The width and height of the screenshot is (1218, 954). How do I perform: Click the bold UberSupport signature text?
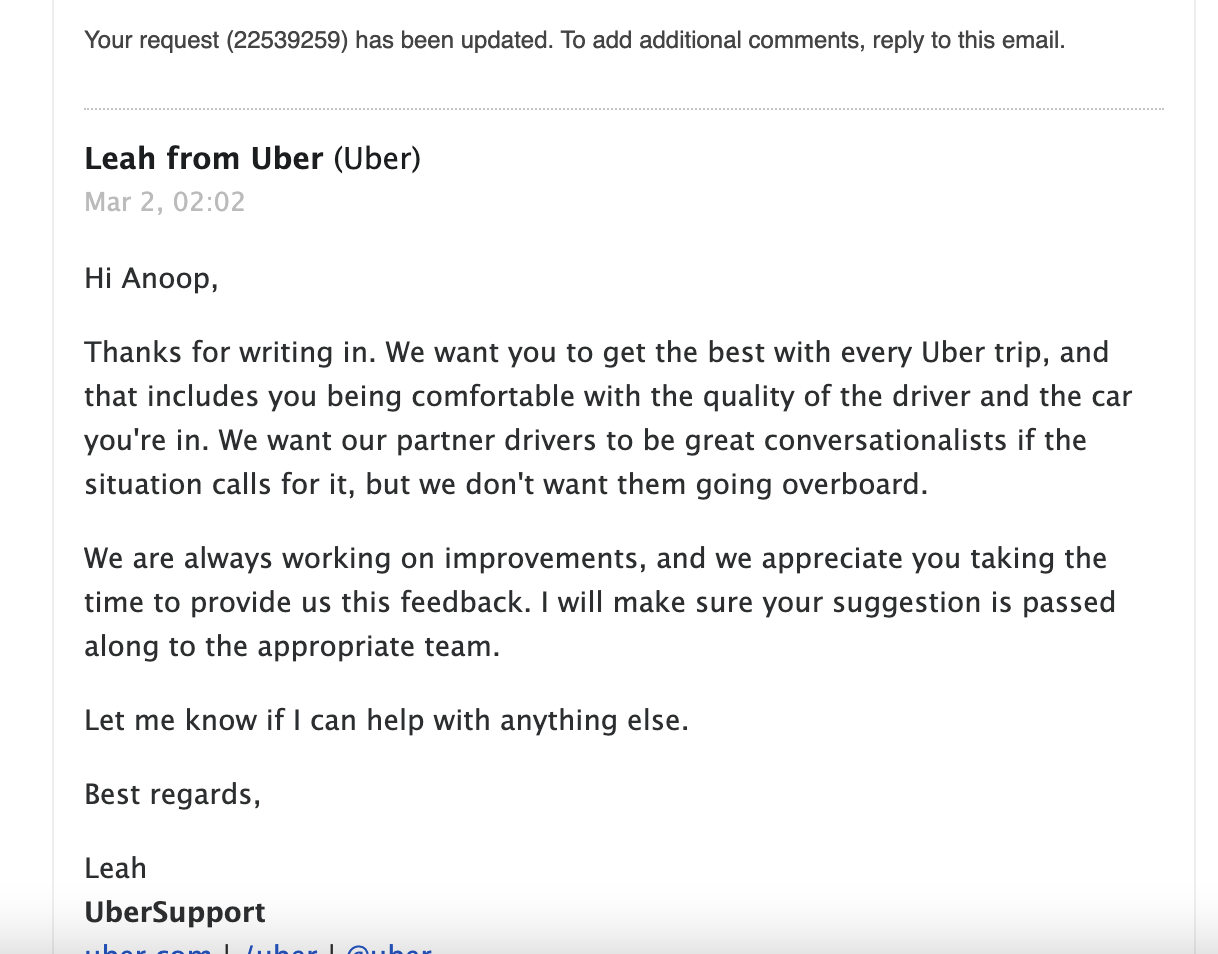pos(175,912)
